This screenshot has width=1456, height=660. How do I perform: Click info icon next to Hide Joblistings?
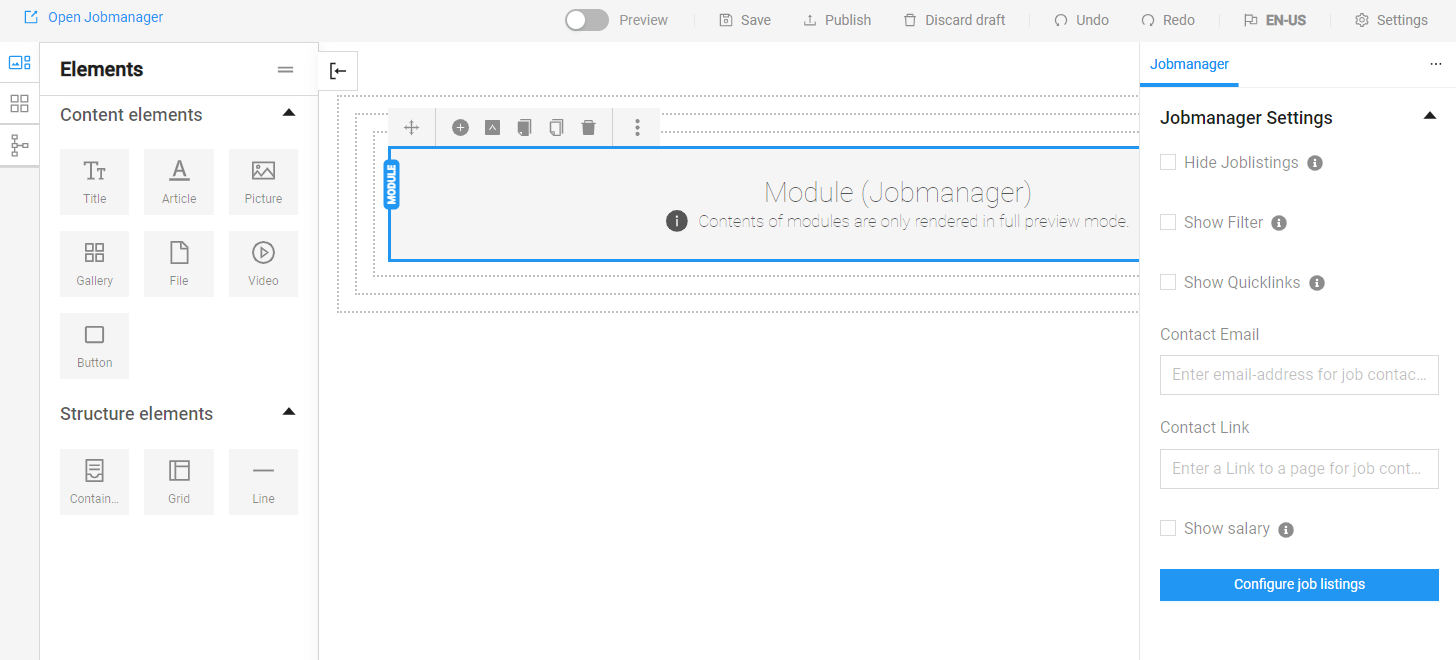point(1315,163)
